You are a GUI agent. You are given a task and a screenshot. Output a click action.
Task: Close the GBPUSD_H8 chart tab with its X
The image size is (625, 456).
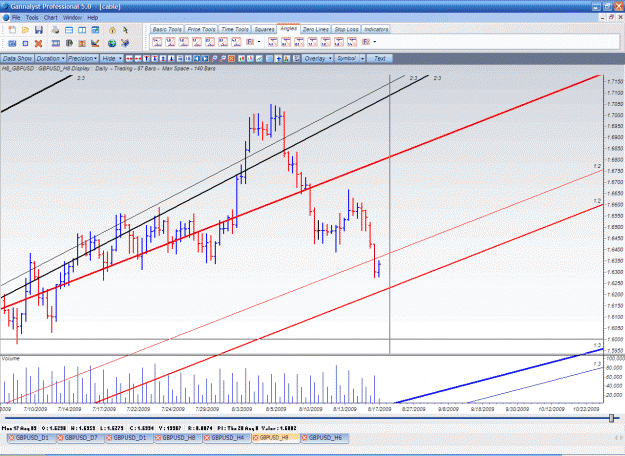pos(158,438)
